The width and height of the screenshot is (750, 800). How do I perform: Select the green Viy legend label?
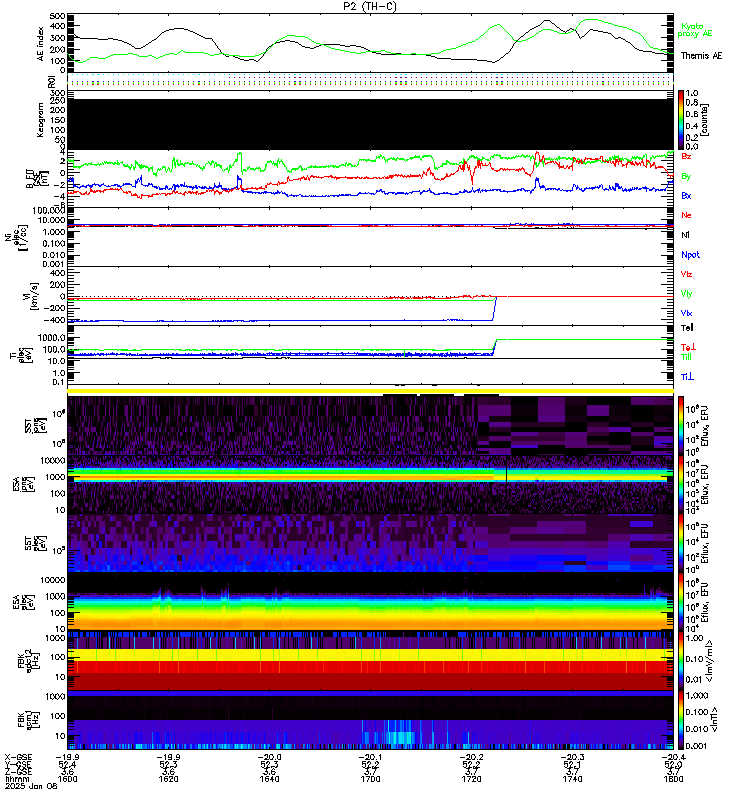pyautogui.click(x=686, y=294)
